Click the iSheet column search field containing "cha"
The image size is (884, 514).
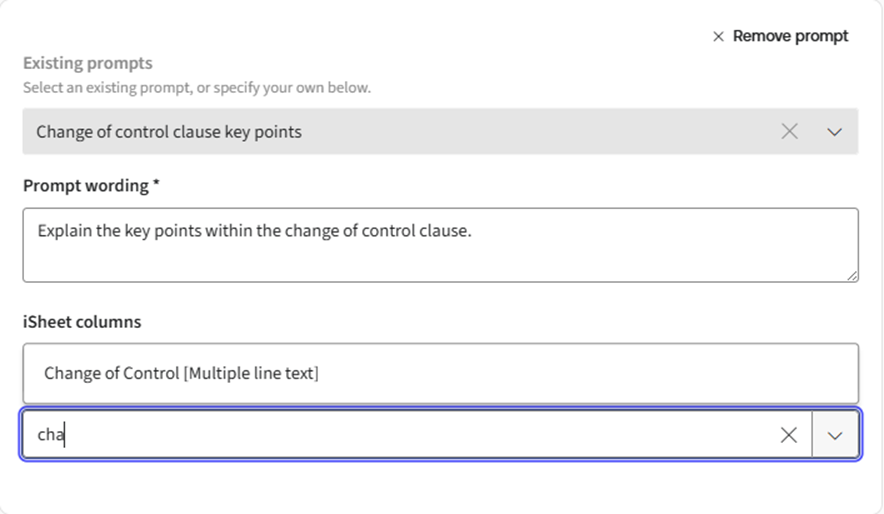click(400, 435)
